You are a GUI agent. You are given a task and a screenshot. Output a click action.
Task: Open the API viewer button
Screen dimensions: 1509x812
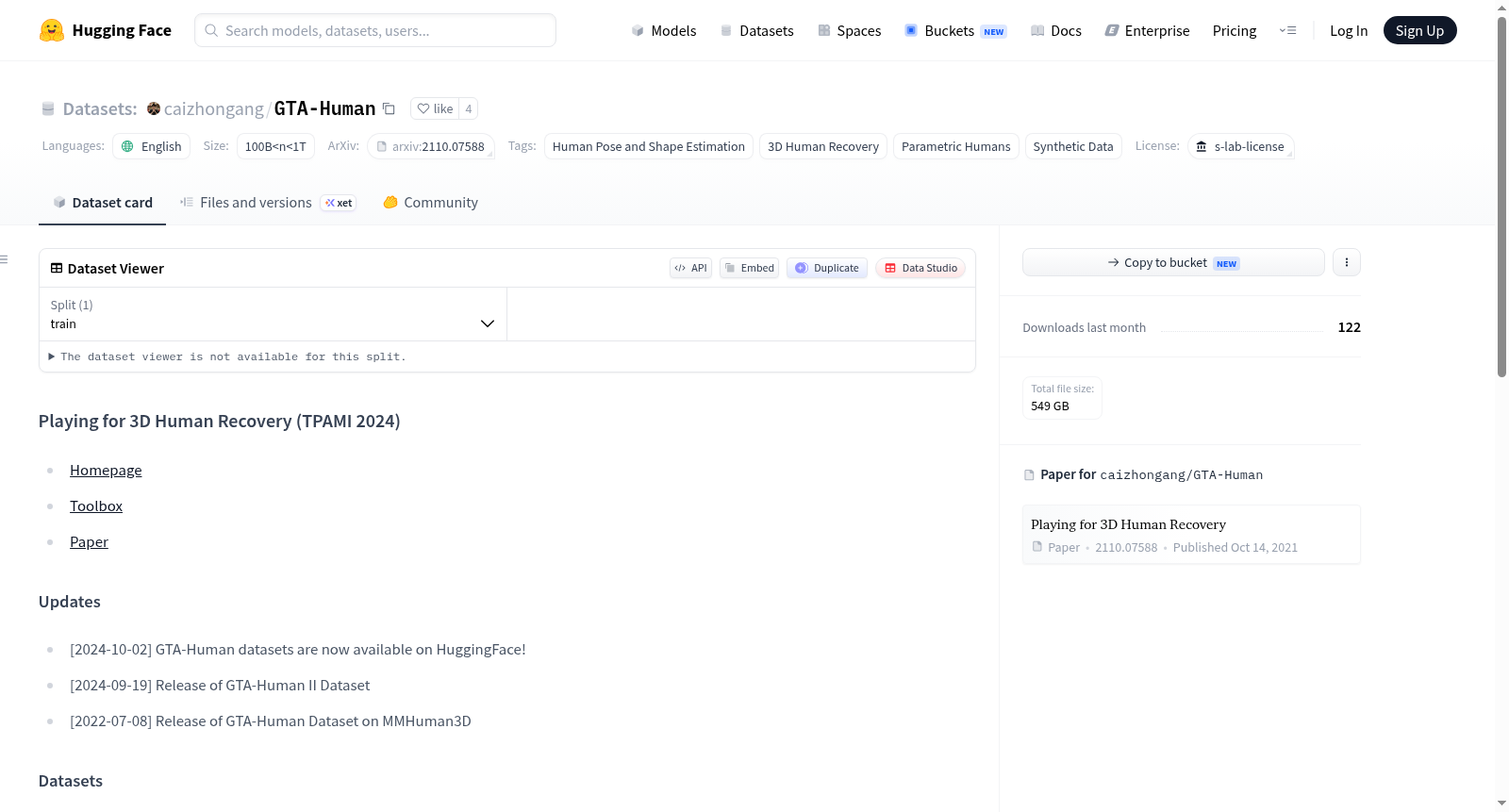(690, 268)
